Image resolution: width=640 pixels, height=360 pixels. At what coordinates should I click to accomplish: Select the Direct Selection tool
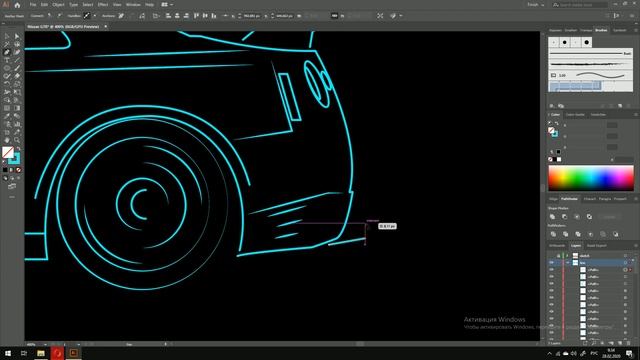(17, 37)
